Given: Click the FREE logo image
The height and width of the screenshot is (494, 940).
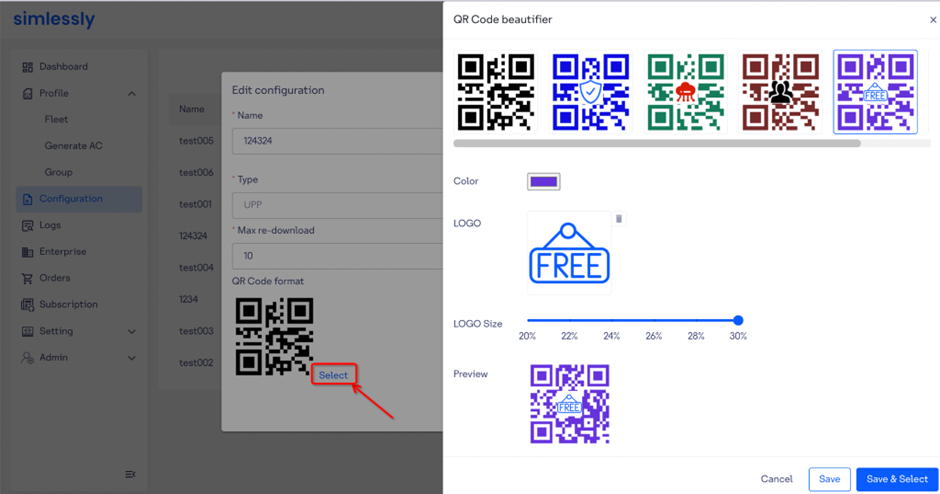Looking at the screenshot, I should (569, 253).
